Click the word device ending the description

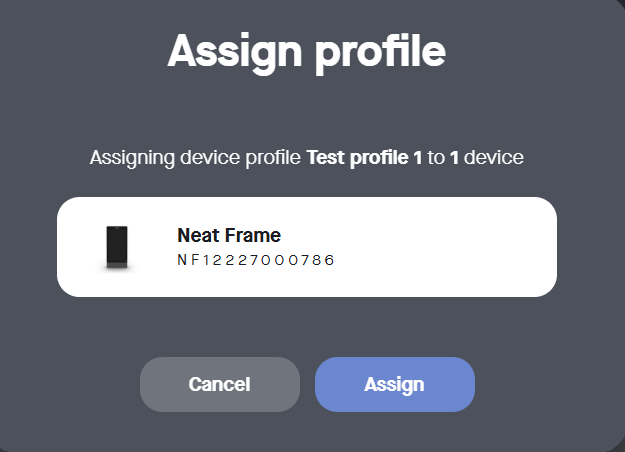pyautogui.click(x=494, y=158)
